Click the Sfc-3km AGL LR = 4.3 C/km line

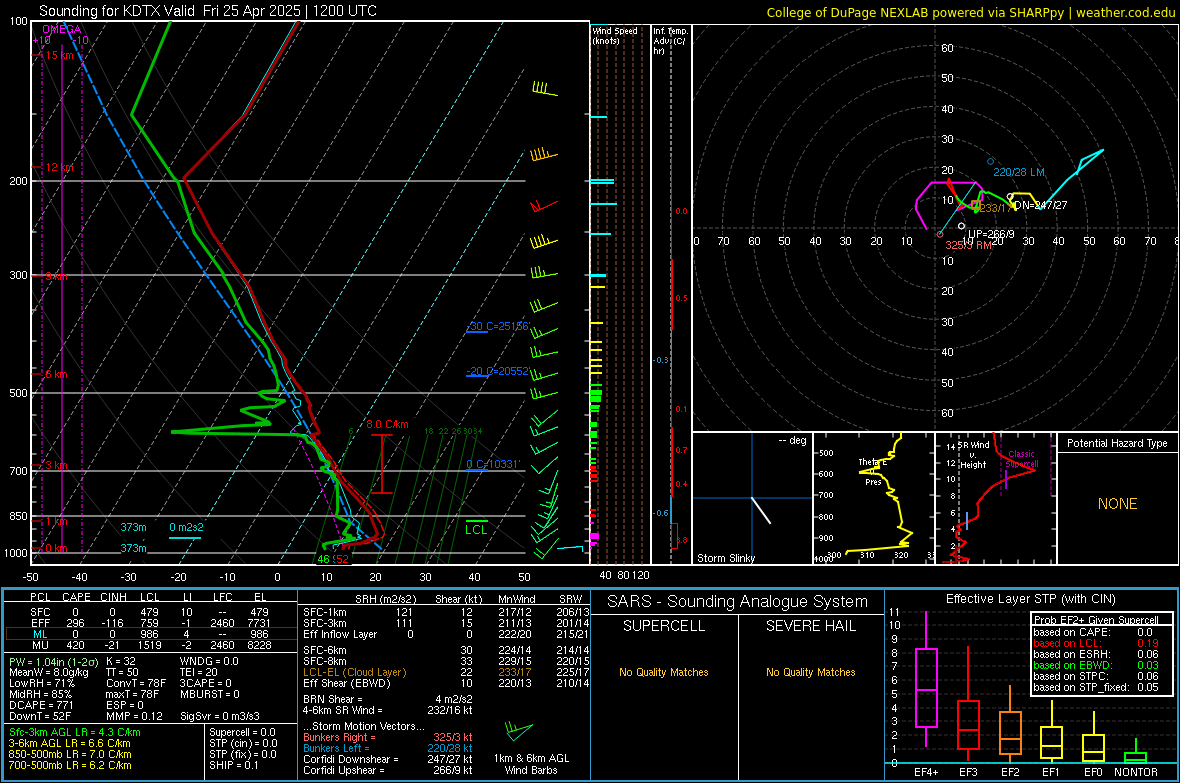click(x=75, y=732)
